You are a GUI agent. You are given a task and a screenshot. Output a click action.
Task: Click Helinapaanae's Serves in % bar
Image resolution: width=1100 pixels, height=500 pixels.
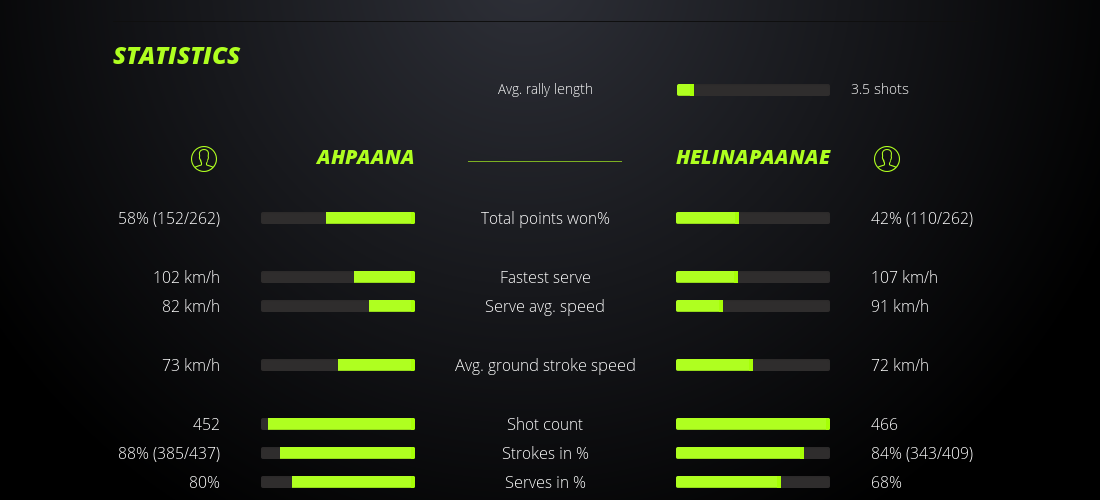click(753, 482)
